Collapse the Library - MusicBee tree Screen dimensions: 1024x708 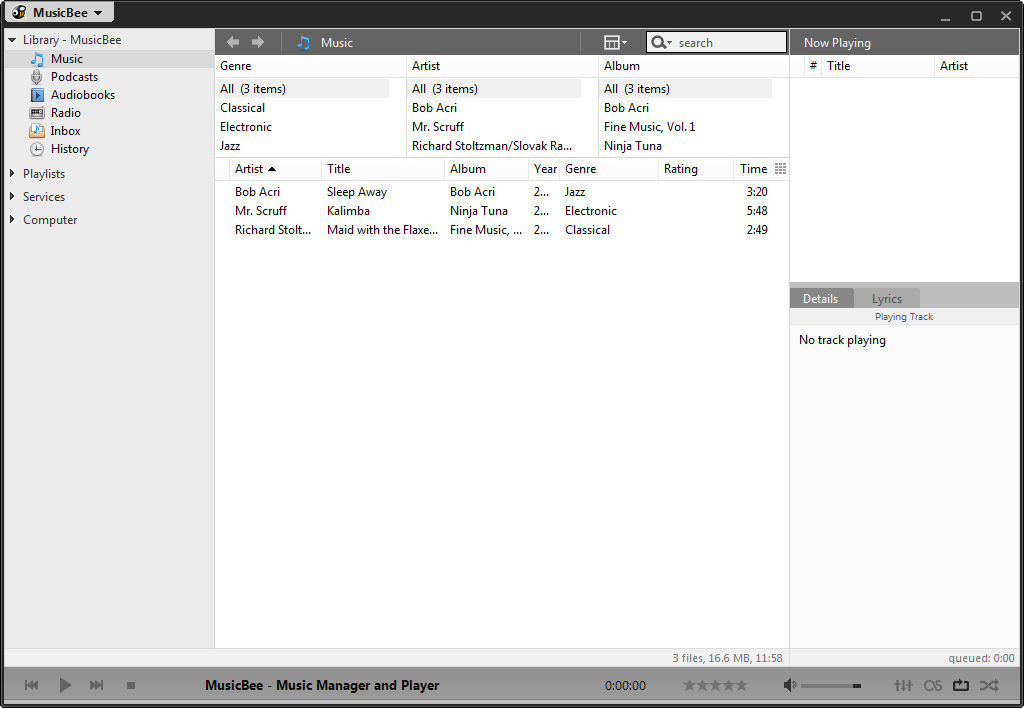[12, 40]
